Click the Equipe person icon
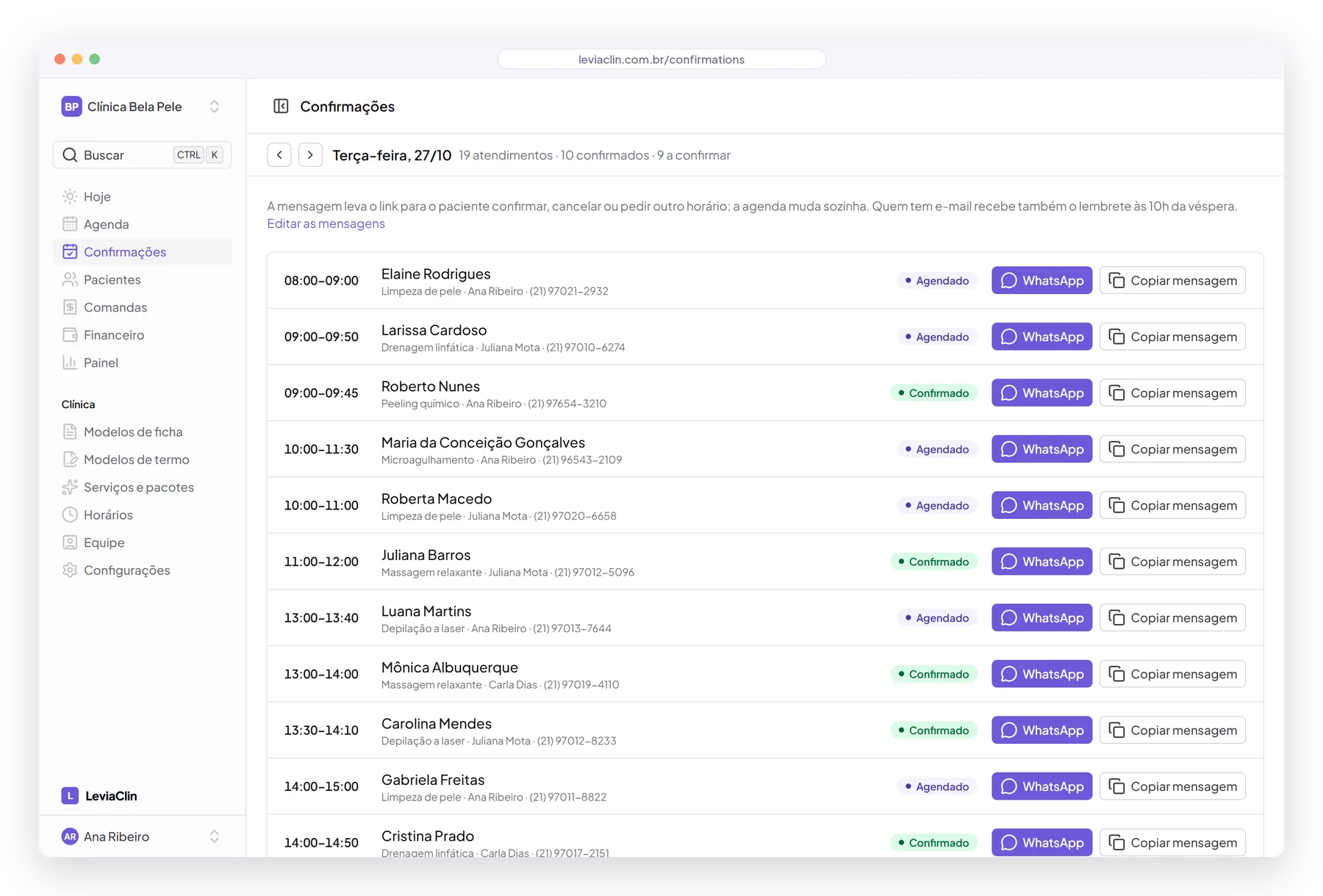This screenshot has width=1323, height=896. click(70, 542)
